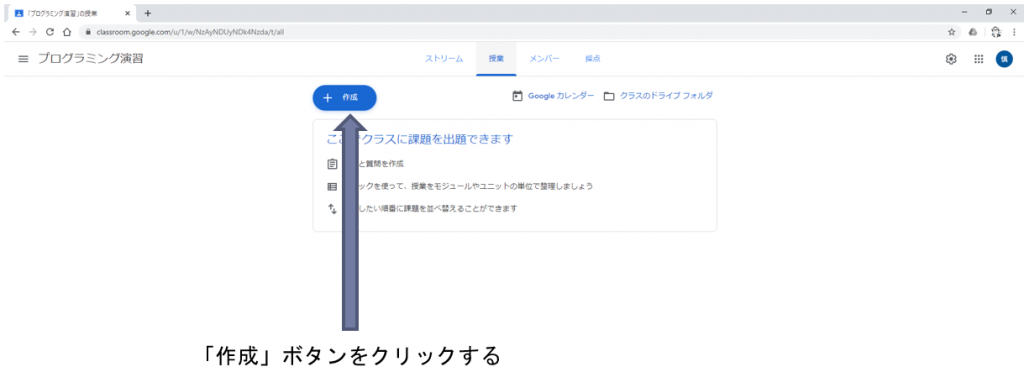This screenshot has width=1024, height=372.
Task: Switch to the メンバー tab
Action: pyautogui.click(x=544, y=59)
